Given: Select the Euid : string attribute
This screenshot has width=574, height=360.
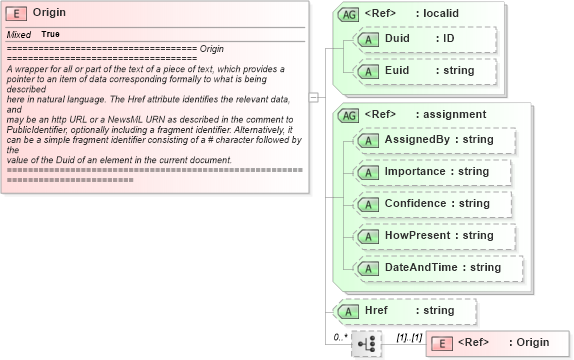Looking at the screenshot, I should [426, 71].
